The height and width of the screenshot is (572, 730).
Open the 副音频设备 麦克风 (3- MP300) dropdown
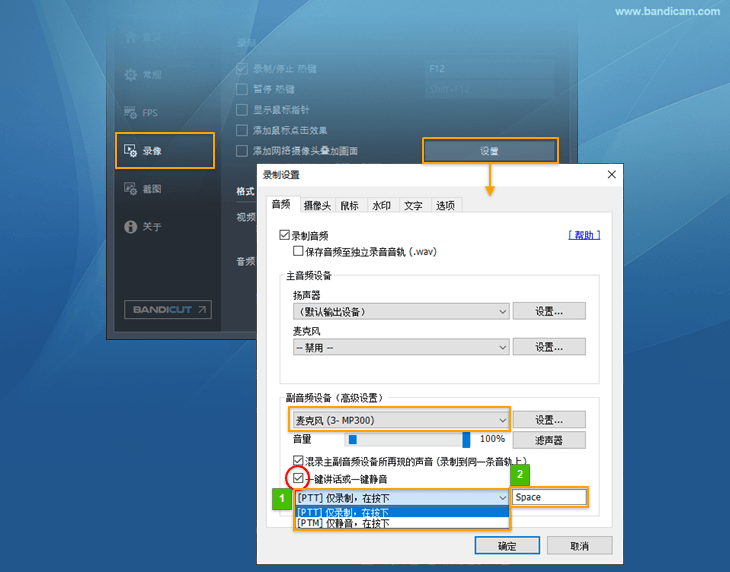click(401, 420)
